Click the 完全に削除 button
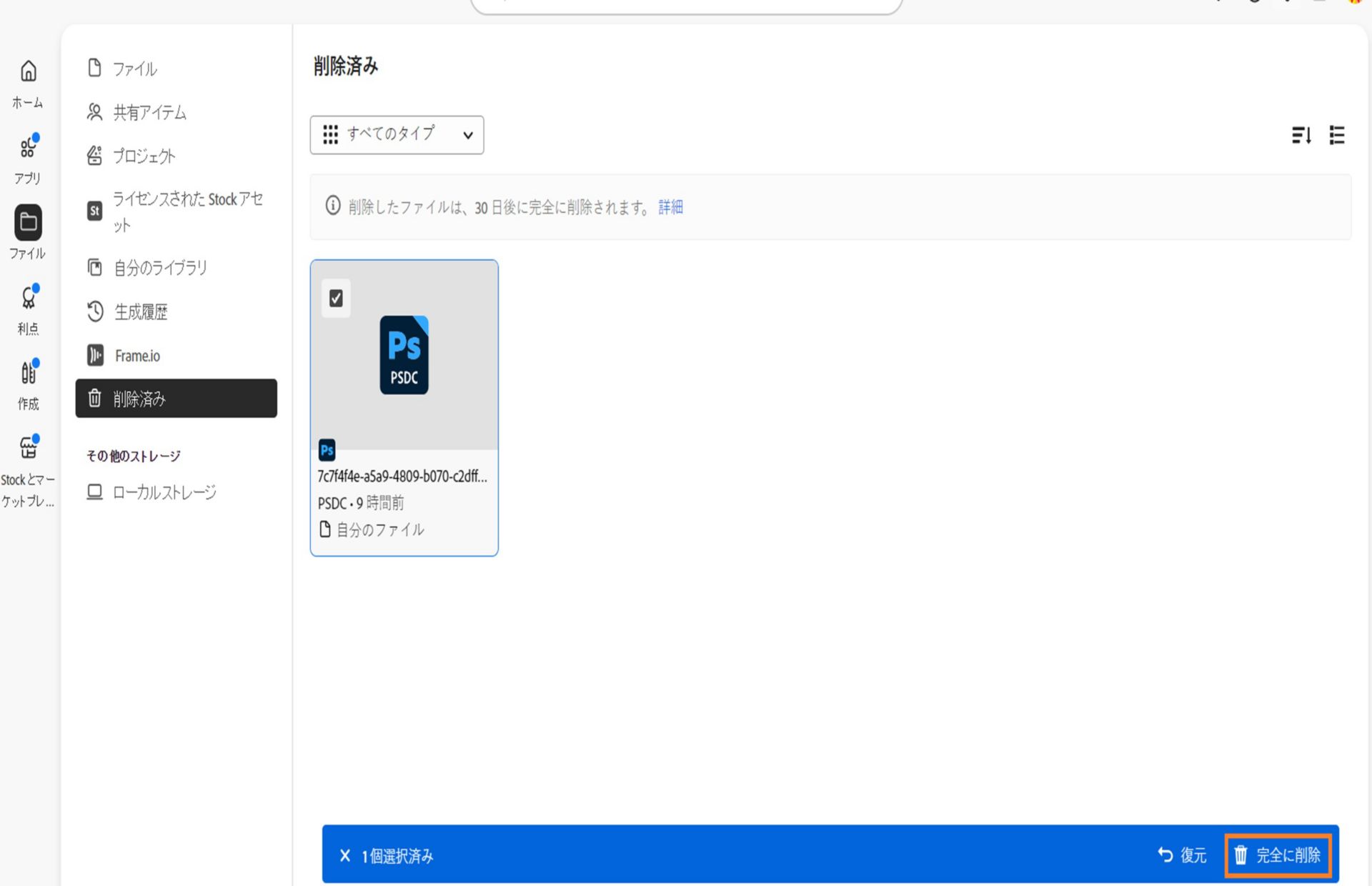Viewport: 1372px width, 886px height. point(1278,855)
